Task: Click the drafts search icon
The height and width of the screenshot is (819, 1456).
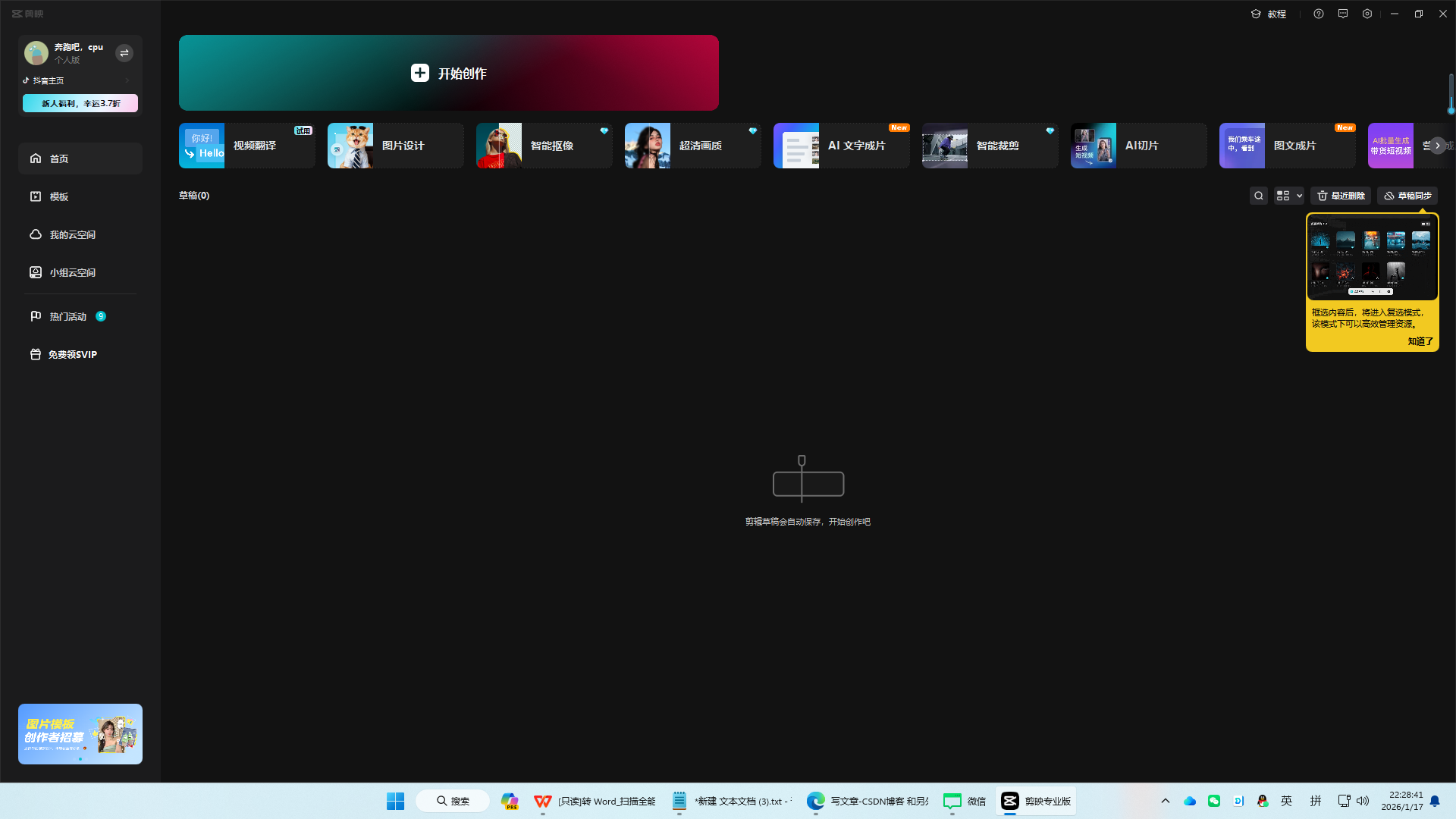Action: pos(1259,196)
